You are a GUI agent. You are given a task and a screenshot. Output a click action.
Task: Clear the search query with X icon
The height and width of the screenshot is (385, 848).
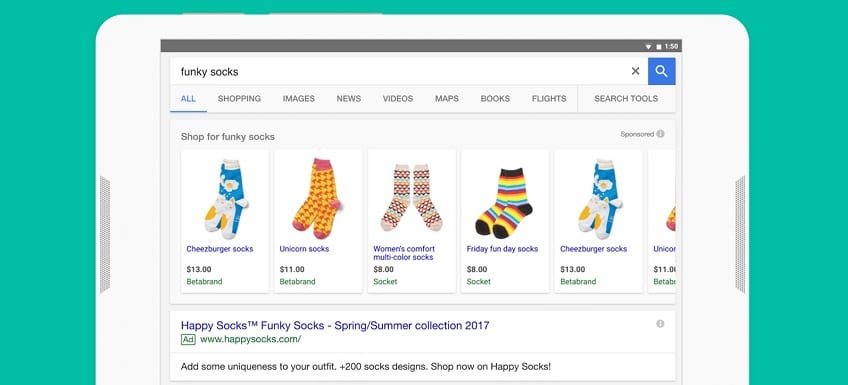pyautogui.click(x=635, y=71)
